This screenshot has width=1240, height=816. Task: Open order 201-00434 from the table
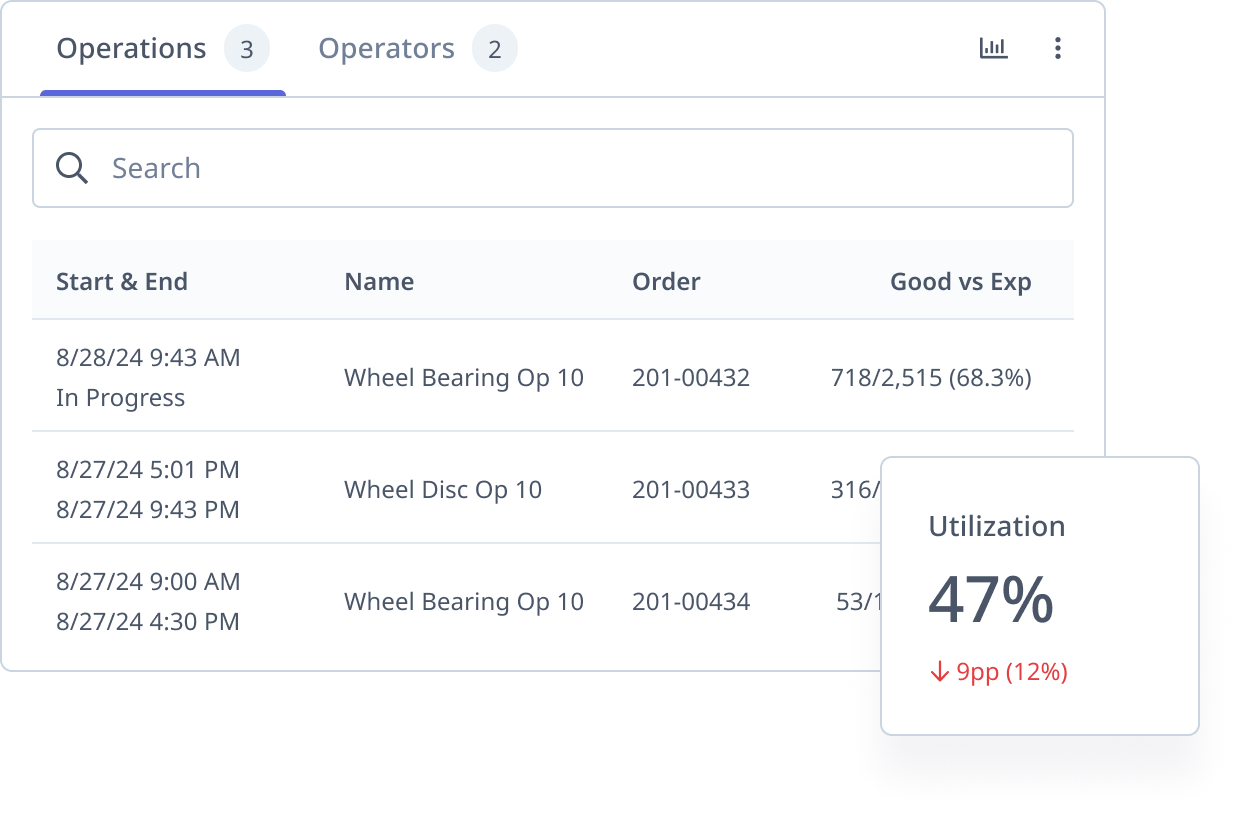click(690, 601)
